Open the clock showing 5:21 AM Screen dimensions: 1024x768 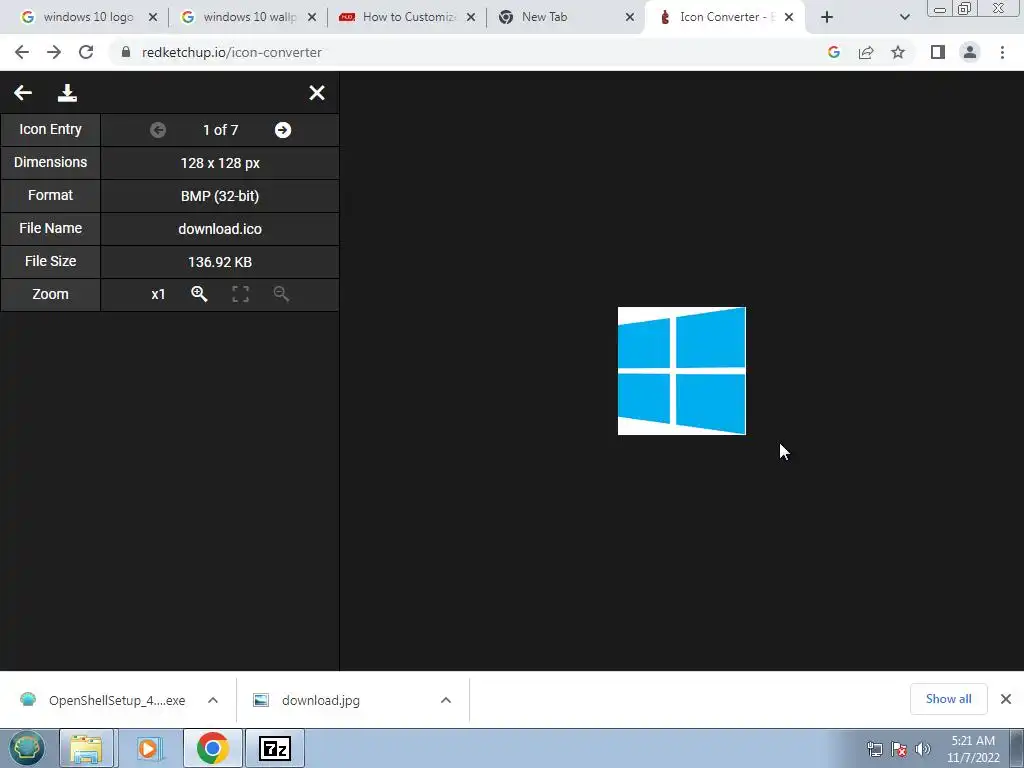[x=973, y=749]
